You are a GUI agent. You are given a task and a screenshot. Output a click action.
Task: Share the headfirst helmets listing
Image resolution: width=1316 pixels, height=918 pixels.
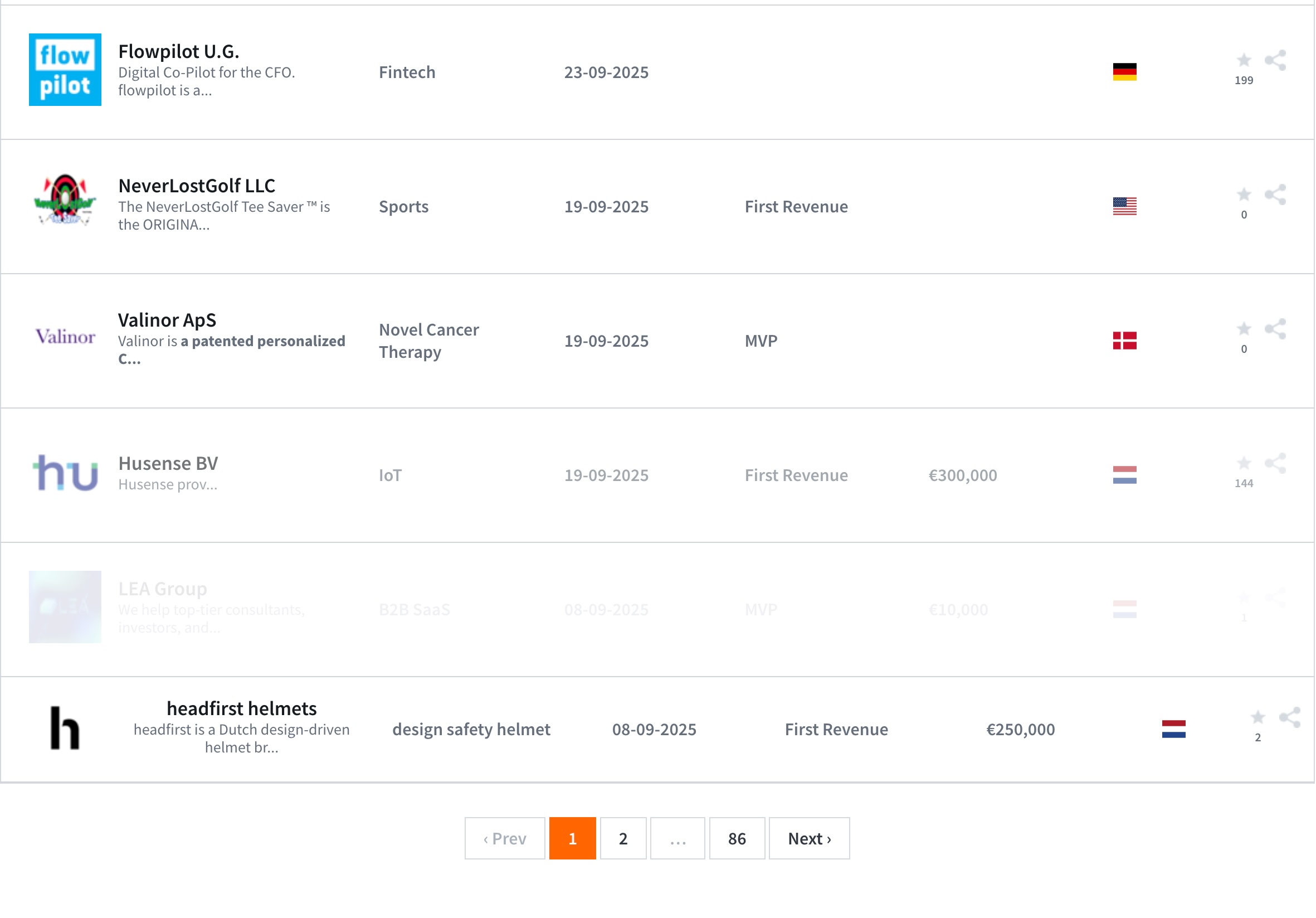[1290, 717]
